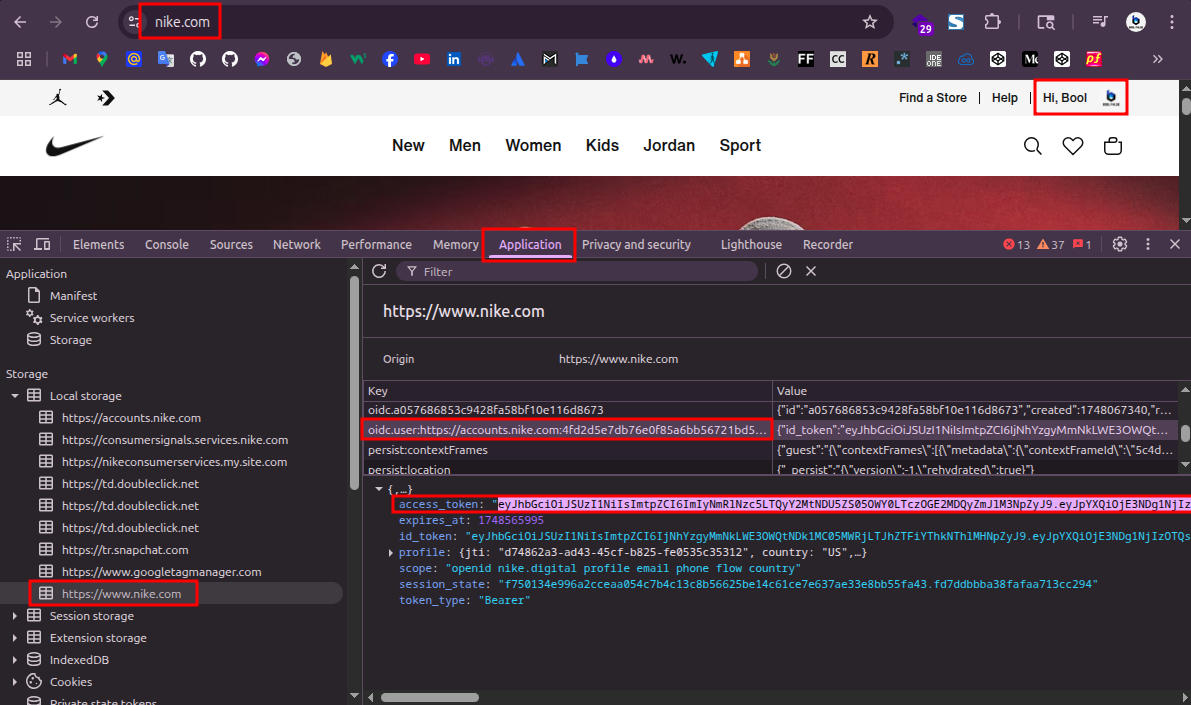Open the Kids menu on Nike

coord(602,146)
